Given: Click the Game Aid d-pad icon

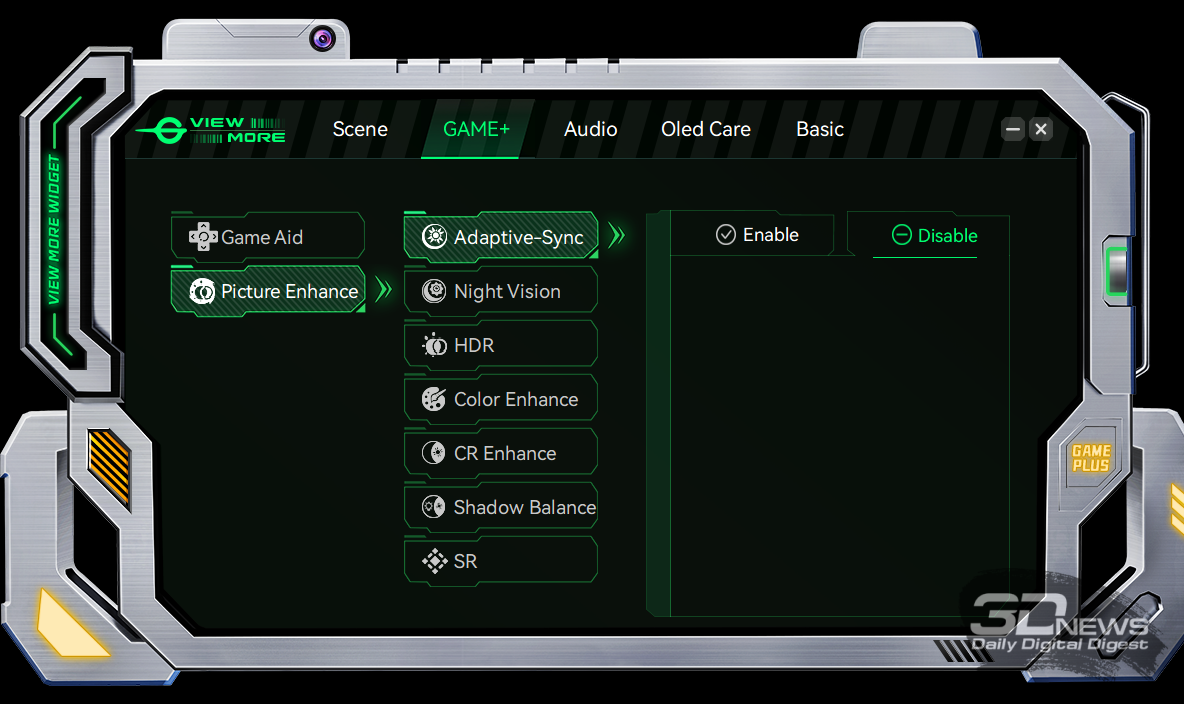Looking at the screenshot, I should 203,237.
